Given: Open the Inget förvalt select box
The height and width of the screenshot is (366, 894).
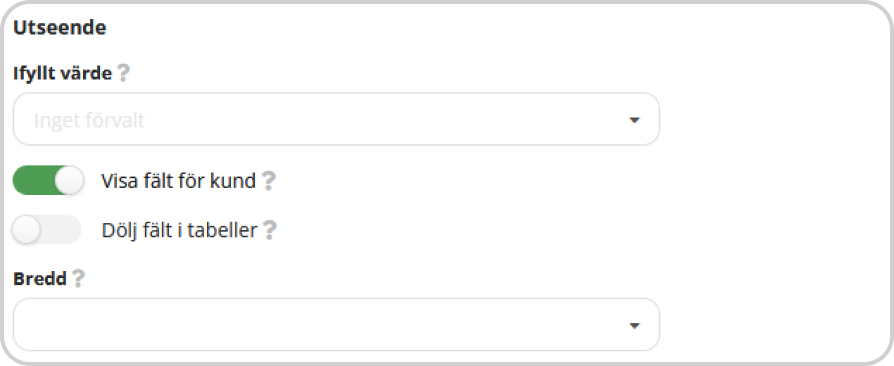Looking at the screenshot, I should [336, 119].
